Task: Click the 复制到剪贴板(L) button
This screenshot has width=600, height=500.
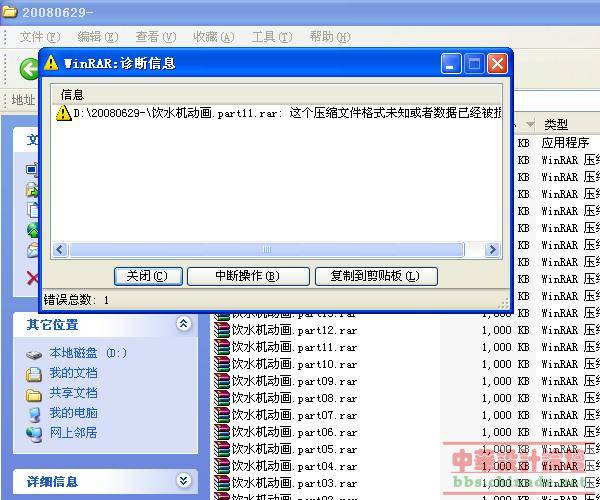Action: [376, 276]
